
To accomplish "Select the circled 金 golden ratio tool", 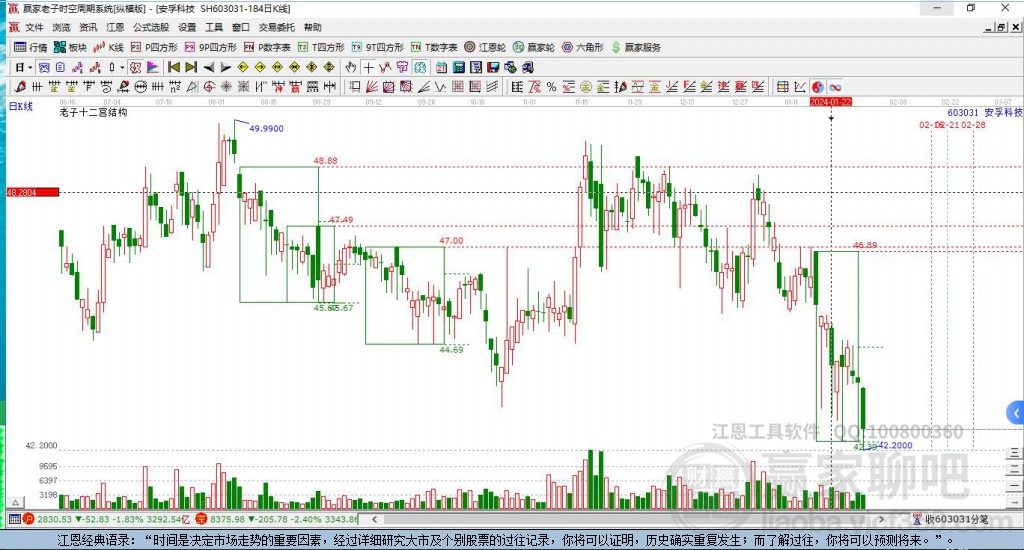I will (586, 86).
